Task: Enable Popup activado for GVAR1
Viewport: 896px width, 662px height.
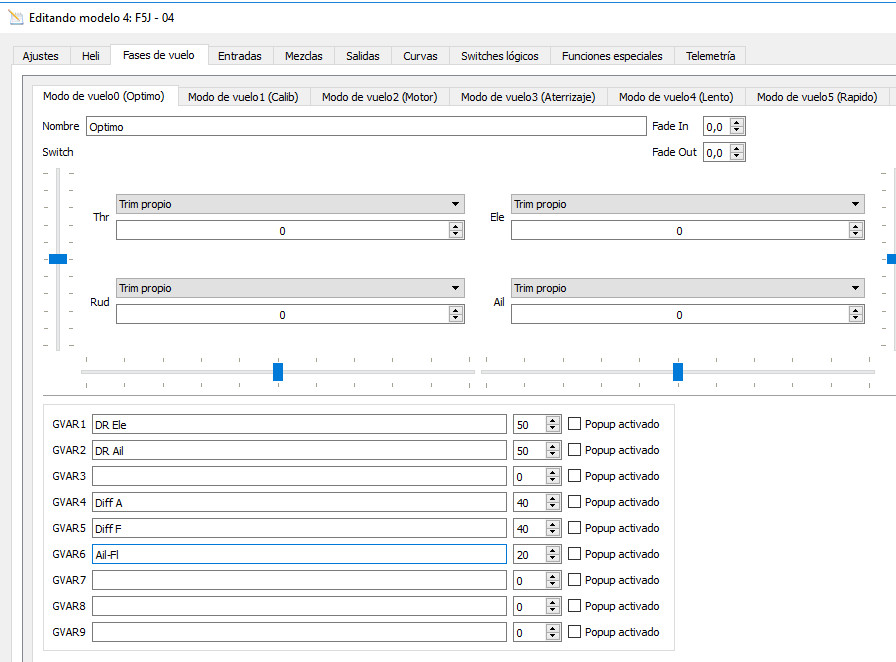Action: click(x=574, y=424)
